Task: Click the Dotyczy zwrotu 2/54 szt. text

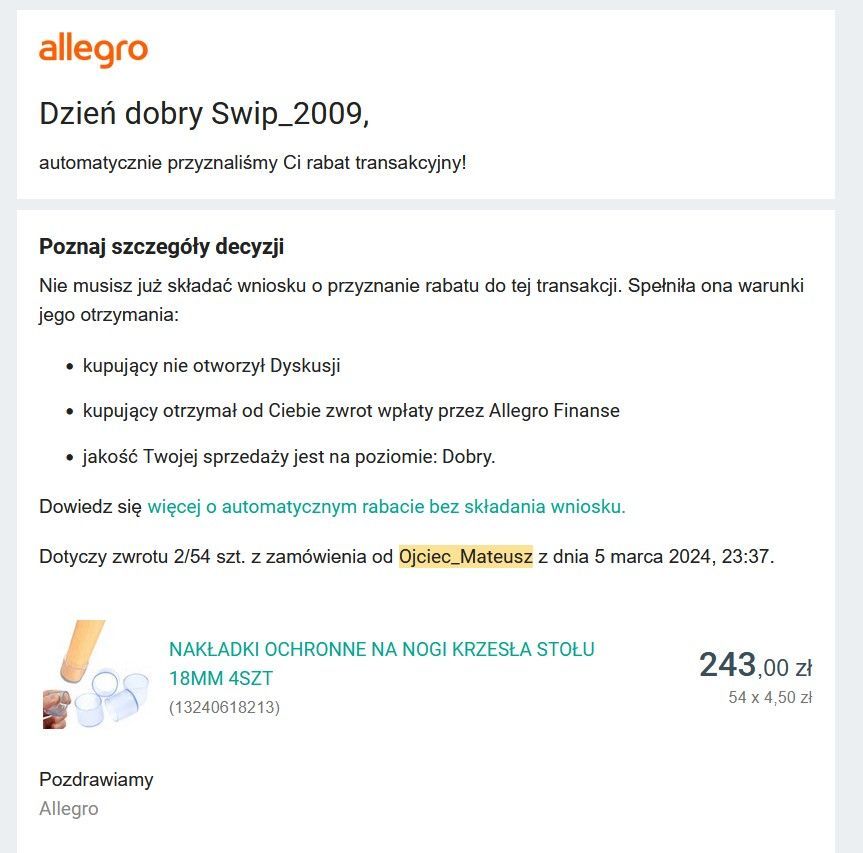Action: click(x=142, y=556)
